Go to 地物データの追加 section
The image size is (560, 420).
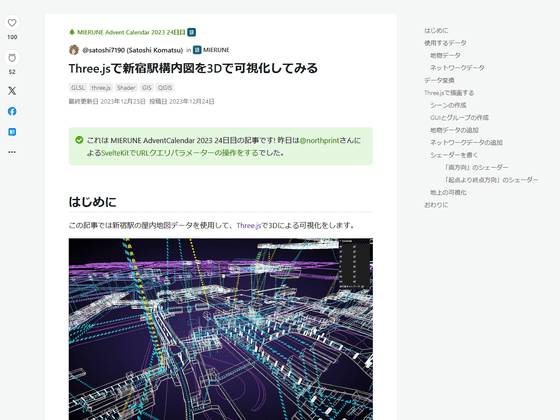pos(454,130)
